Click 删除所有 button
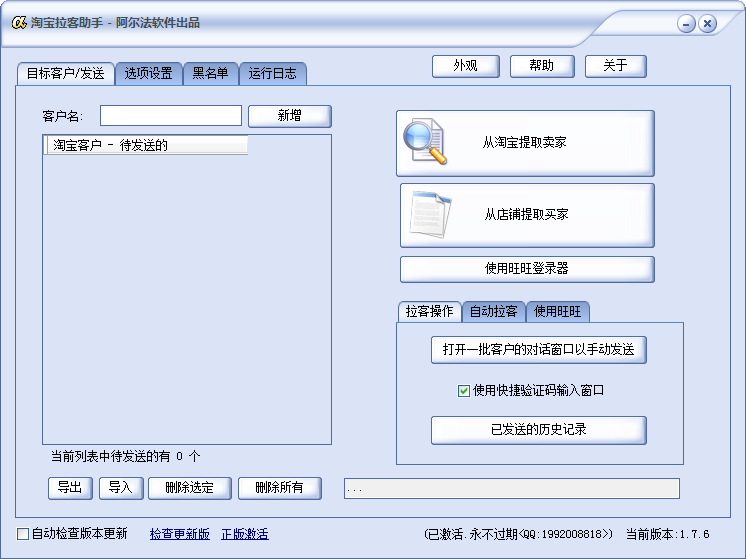746x559 pixels. [x=279, y=488]
